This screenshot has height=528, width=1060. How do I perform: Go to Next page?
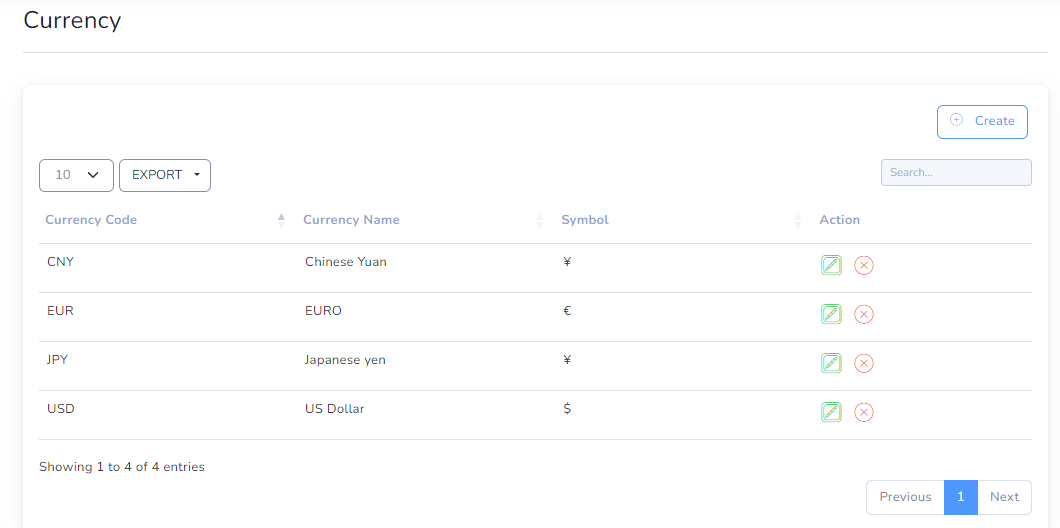1004,497
